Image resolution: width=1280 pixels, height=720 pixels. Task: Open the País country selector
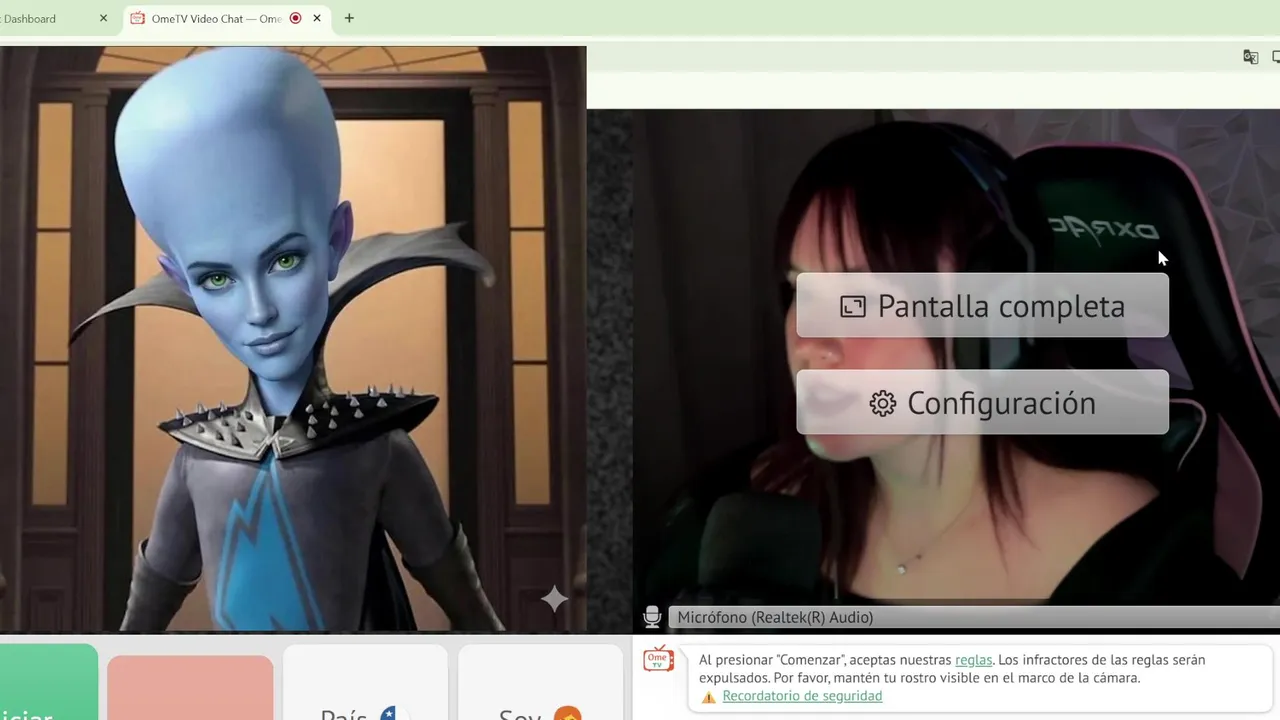365,683
